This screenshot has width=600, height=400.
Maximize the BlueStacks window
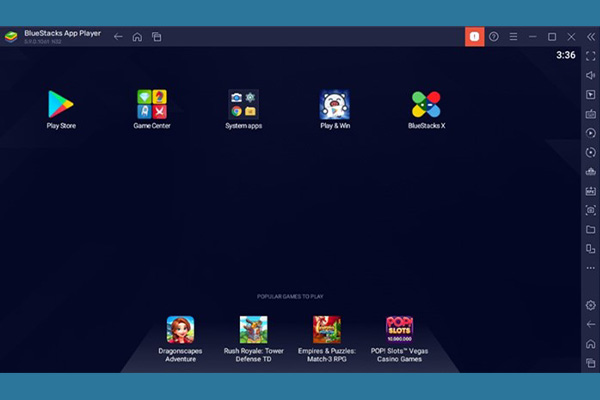click(552, 37)
